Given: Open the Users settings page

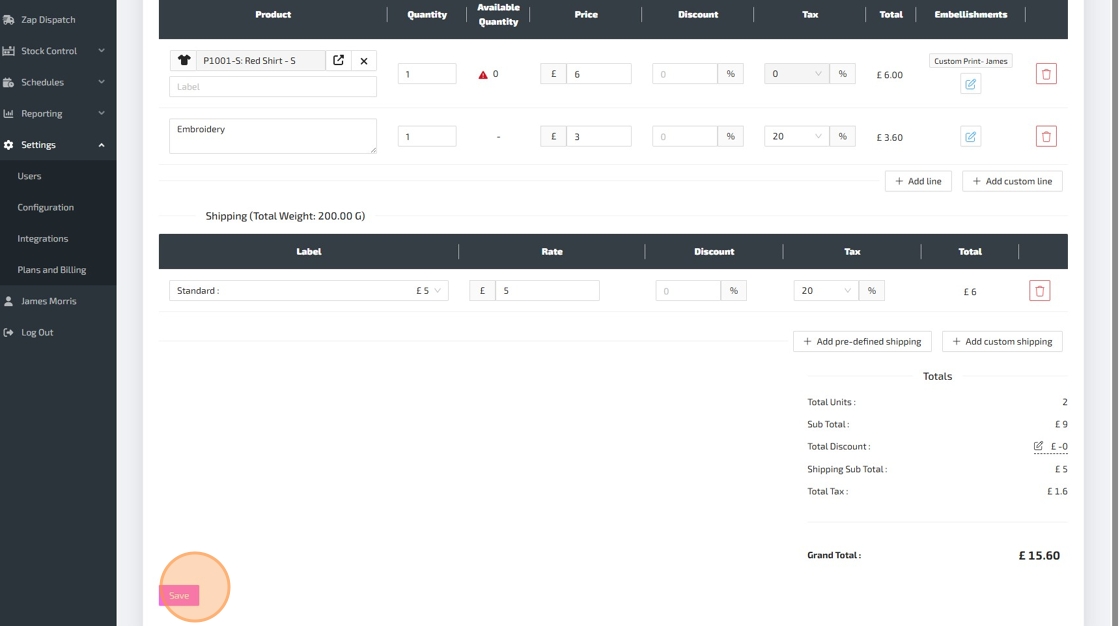Looking at the screenshot, I should 29,176.
